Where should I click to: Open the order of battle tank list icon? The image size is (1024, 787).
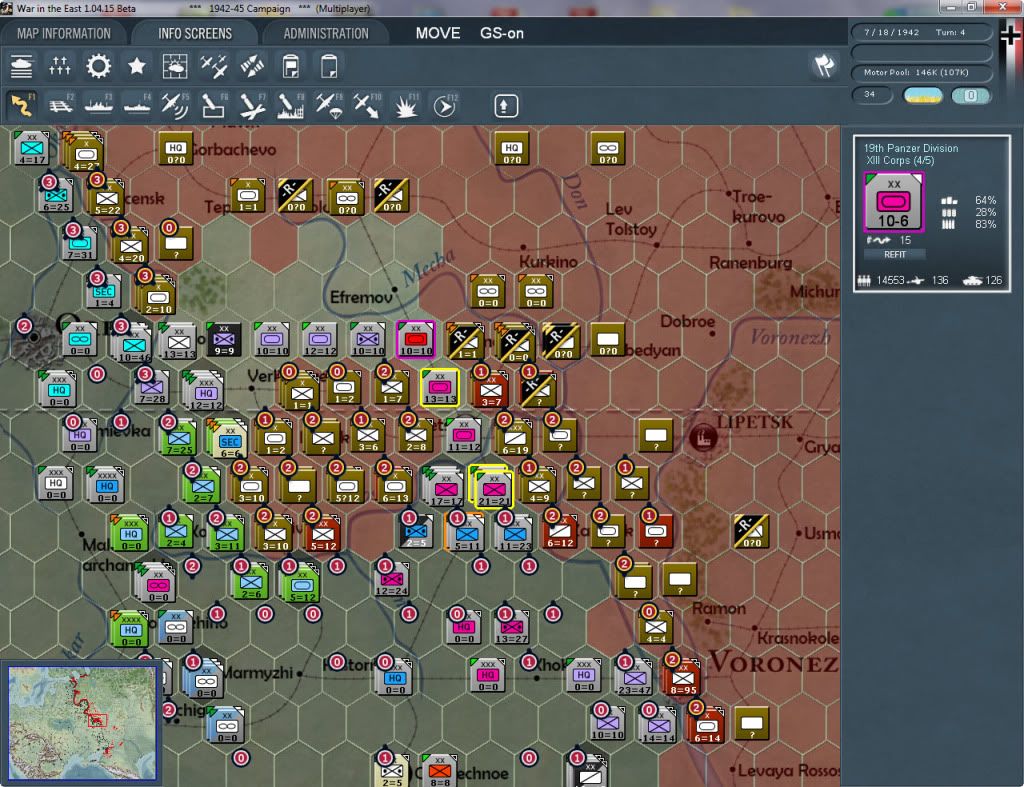[x=22, y=66]
